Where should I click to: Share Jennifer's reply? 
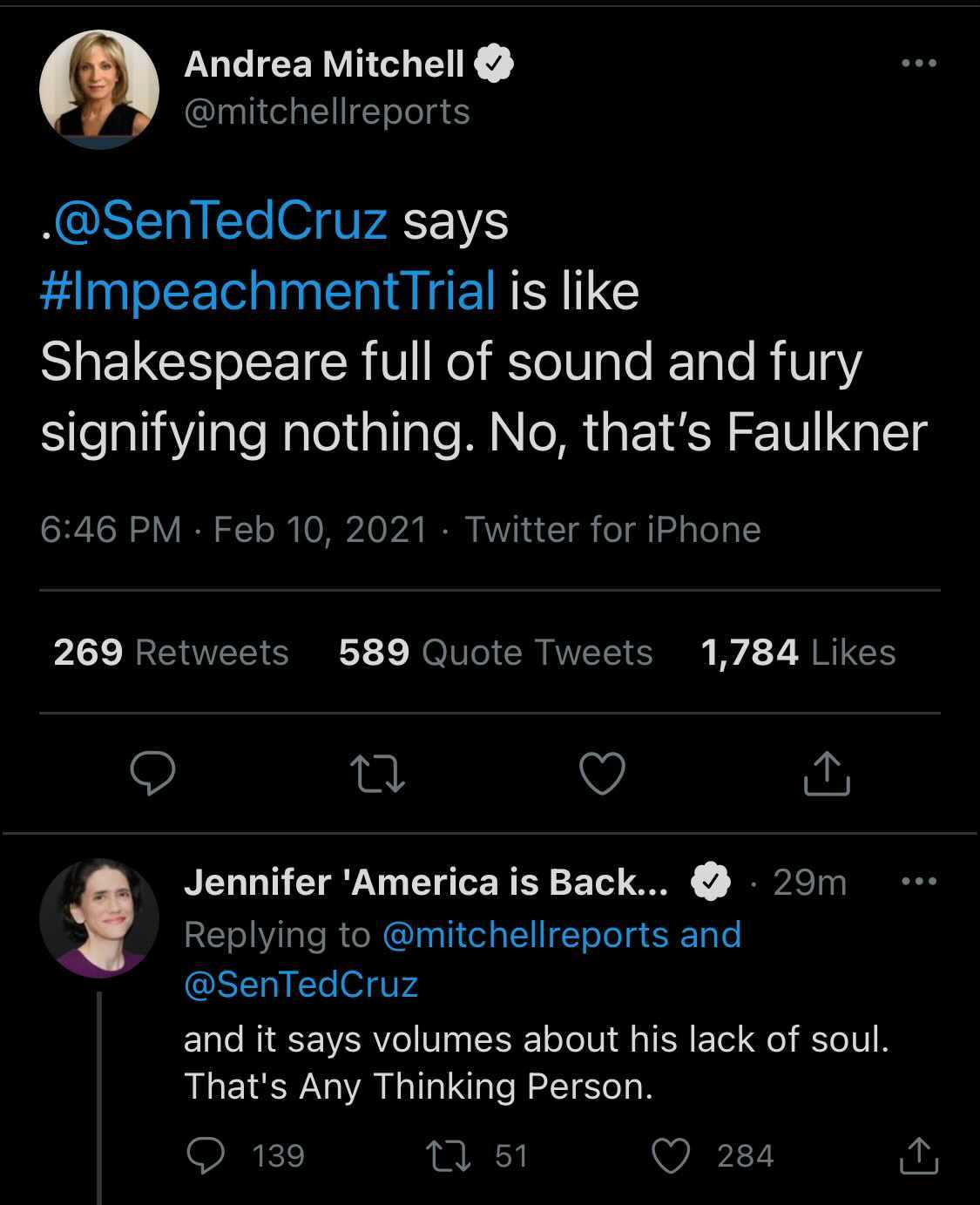tap(918, 1156)
